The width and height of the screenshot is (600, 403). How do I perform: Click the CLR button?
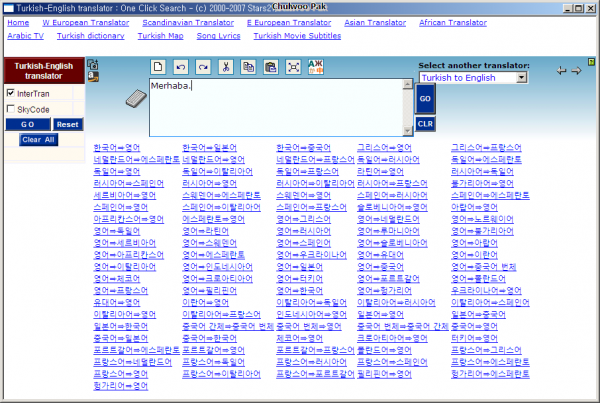point(425,124)
